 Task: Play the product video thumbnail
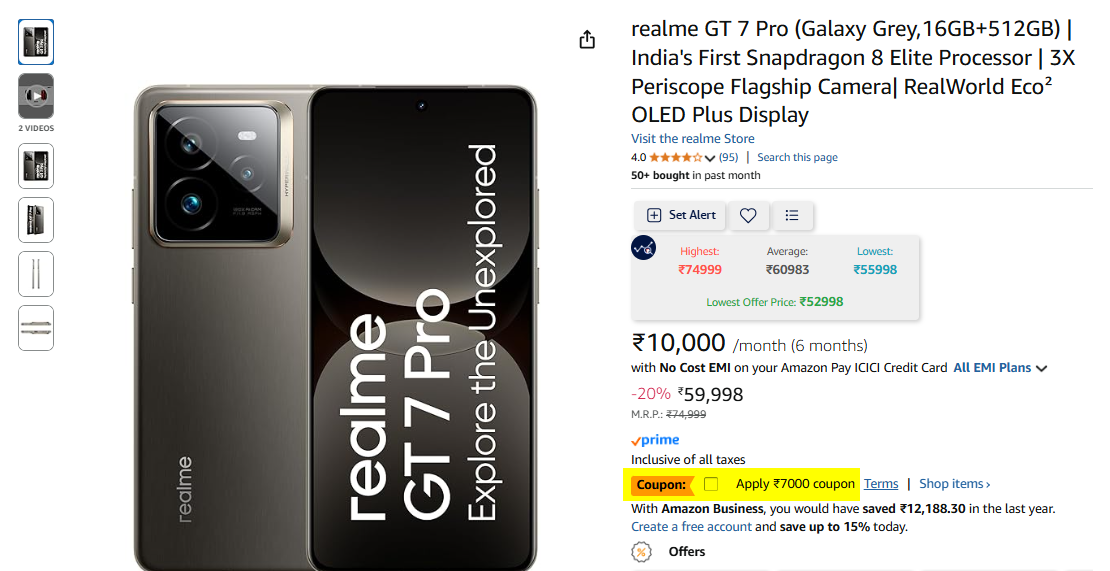35,96
